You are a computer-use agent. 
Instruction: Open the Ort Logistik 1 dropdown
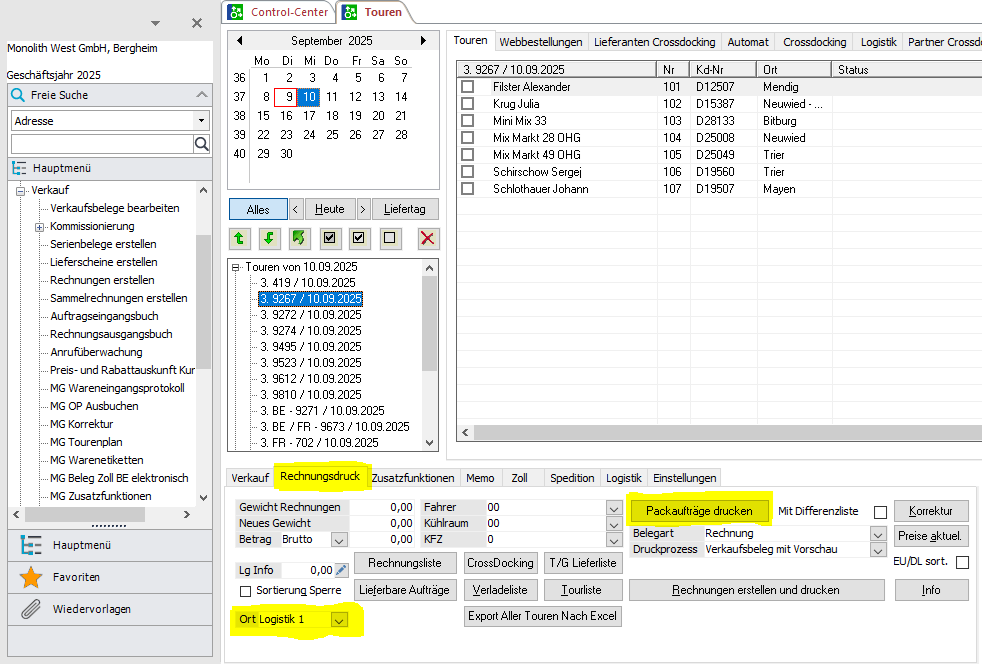(339, 620)
